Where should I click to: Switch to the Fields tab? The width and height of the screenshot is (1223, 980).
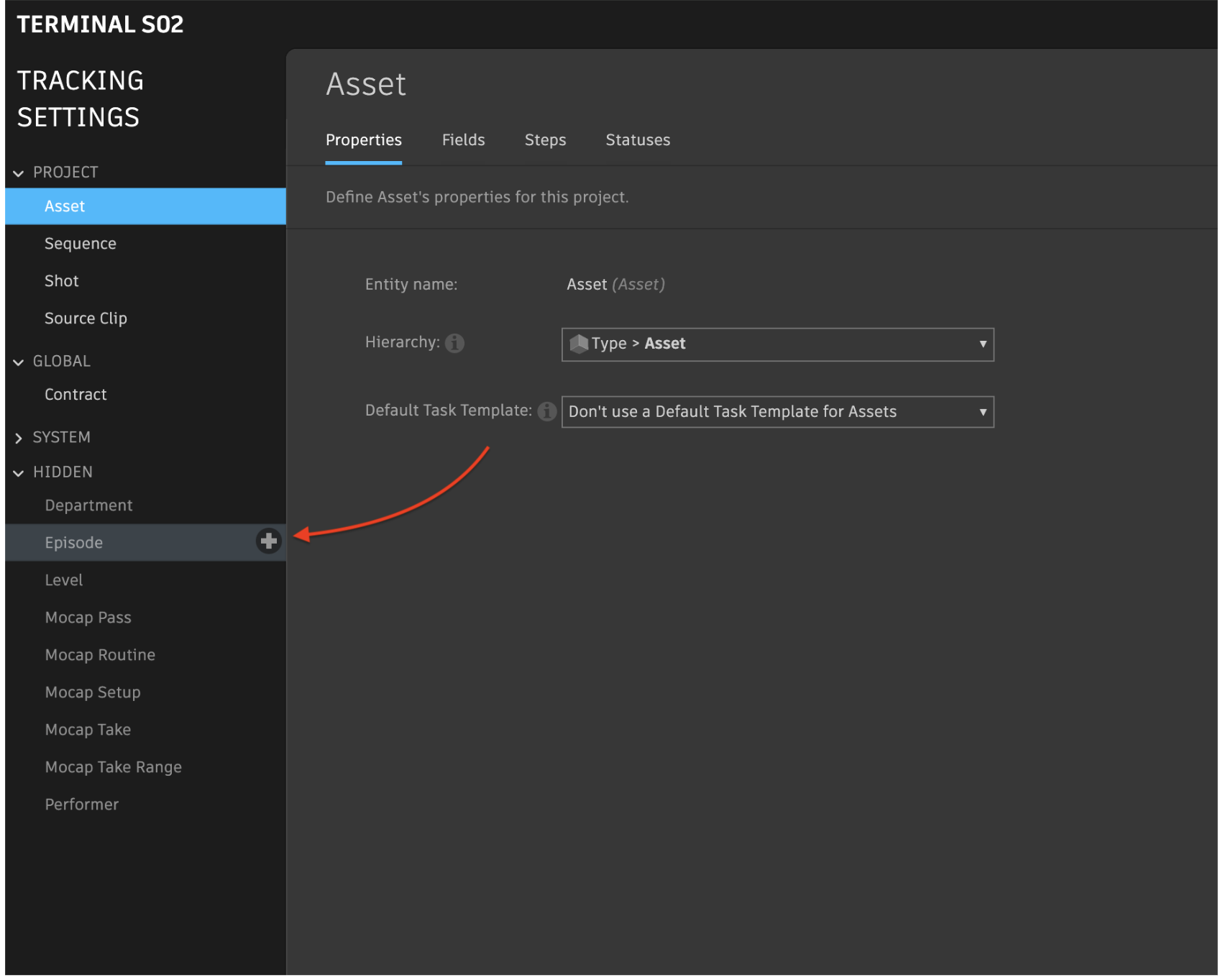pyautogui.click(x=463, y=139)
